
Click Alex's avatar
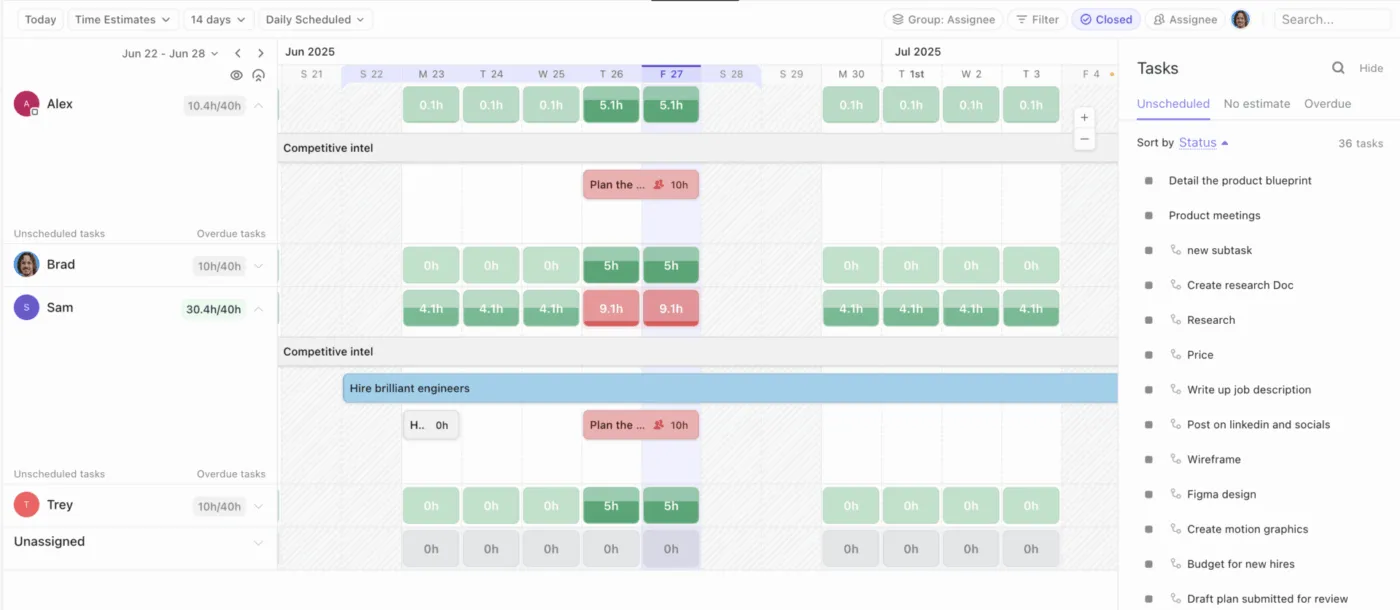[x=27, y=104]
